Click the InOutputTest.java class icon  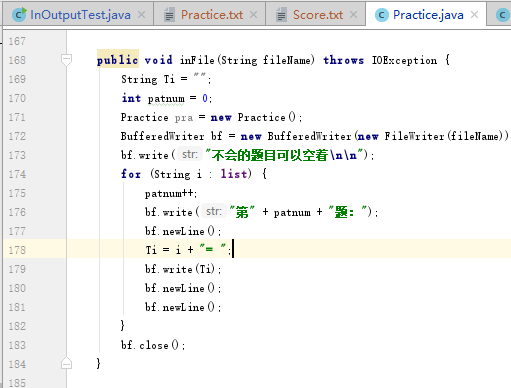click(19, 15)
